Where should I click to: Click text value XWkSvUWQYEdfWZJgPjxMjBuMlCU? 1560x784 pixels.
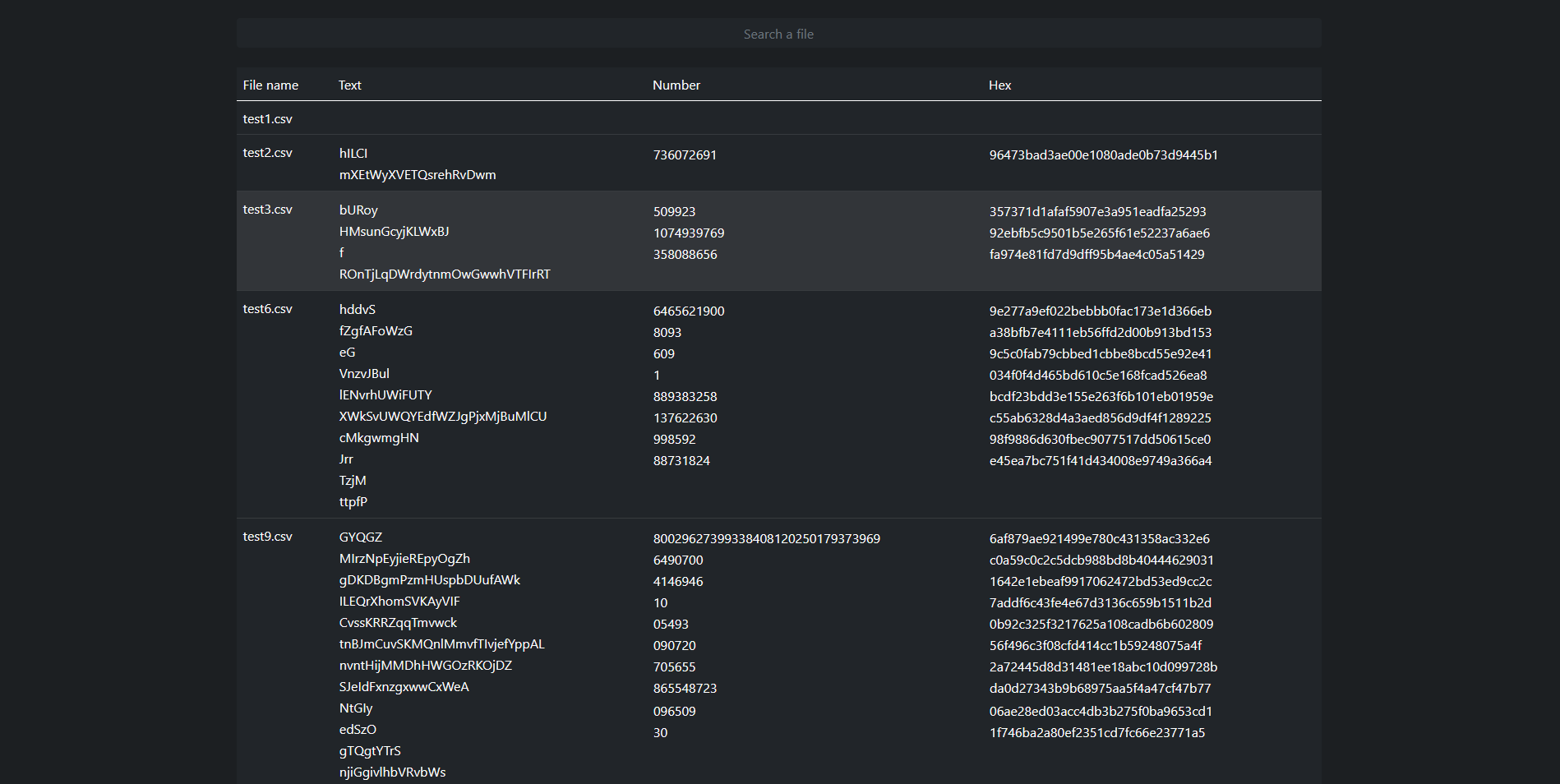[443, 417]
